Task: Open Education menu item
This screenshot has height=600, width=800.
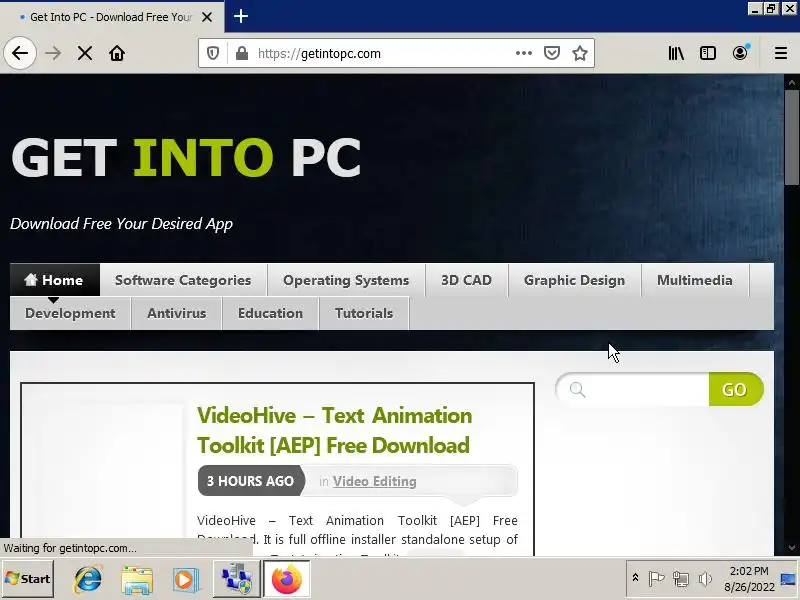Action: (x=270, y=313)
